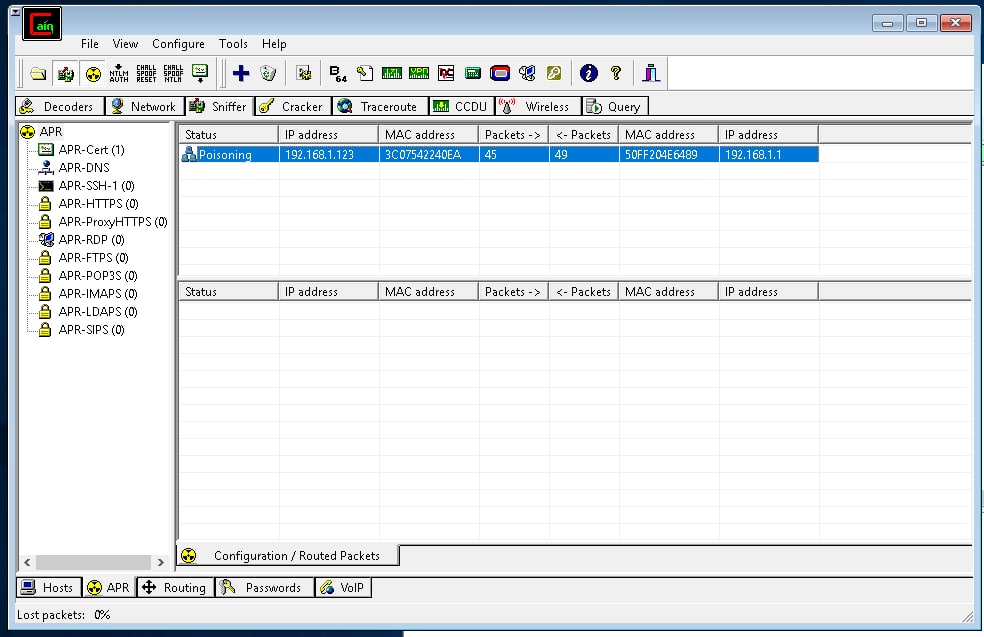The width and height of the screenshot is (984, 637).
Task: Click the Open file folder icon
Action: (x=38, y=73)
